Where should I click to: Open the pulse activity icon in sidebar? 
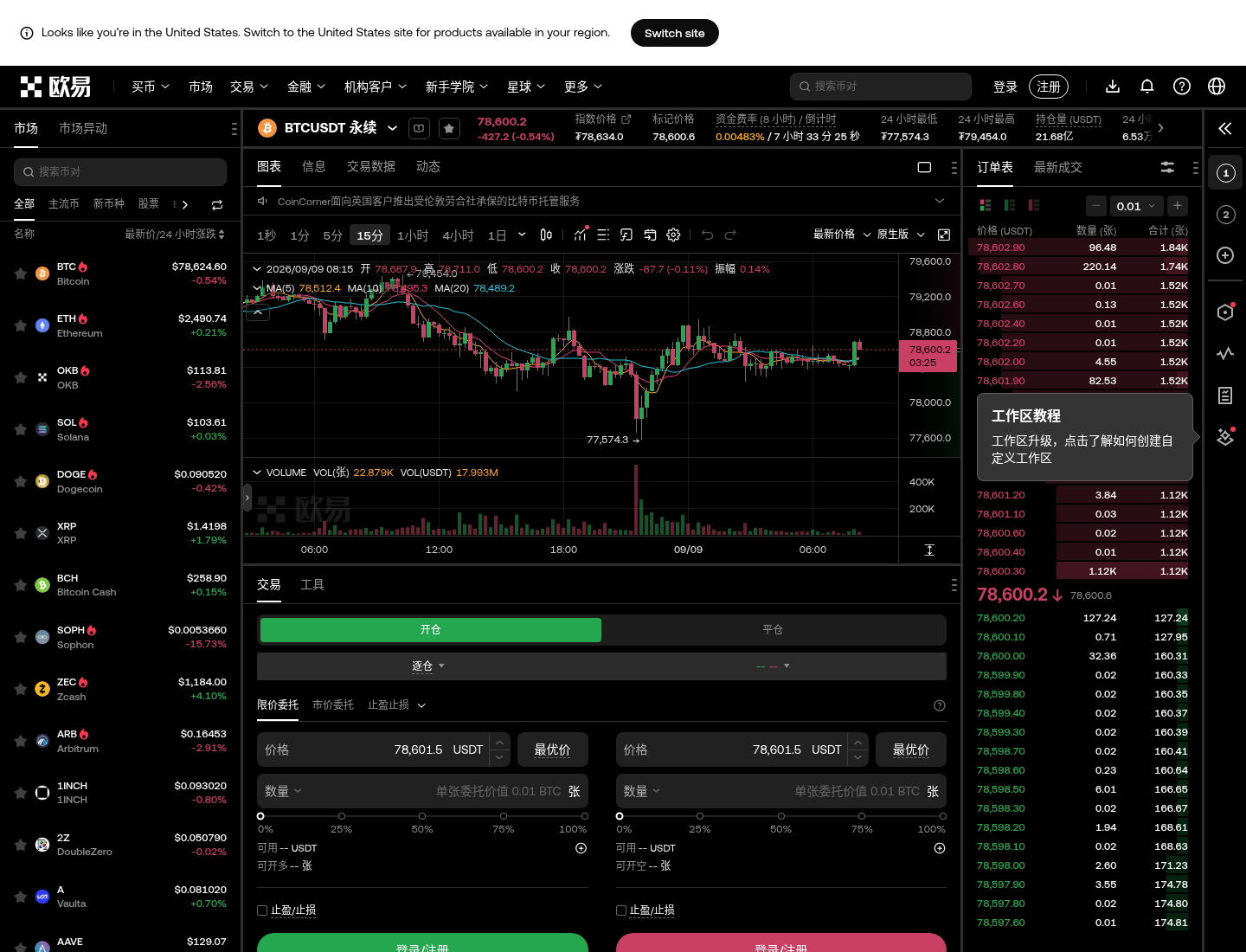pos(1225,353)
